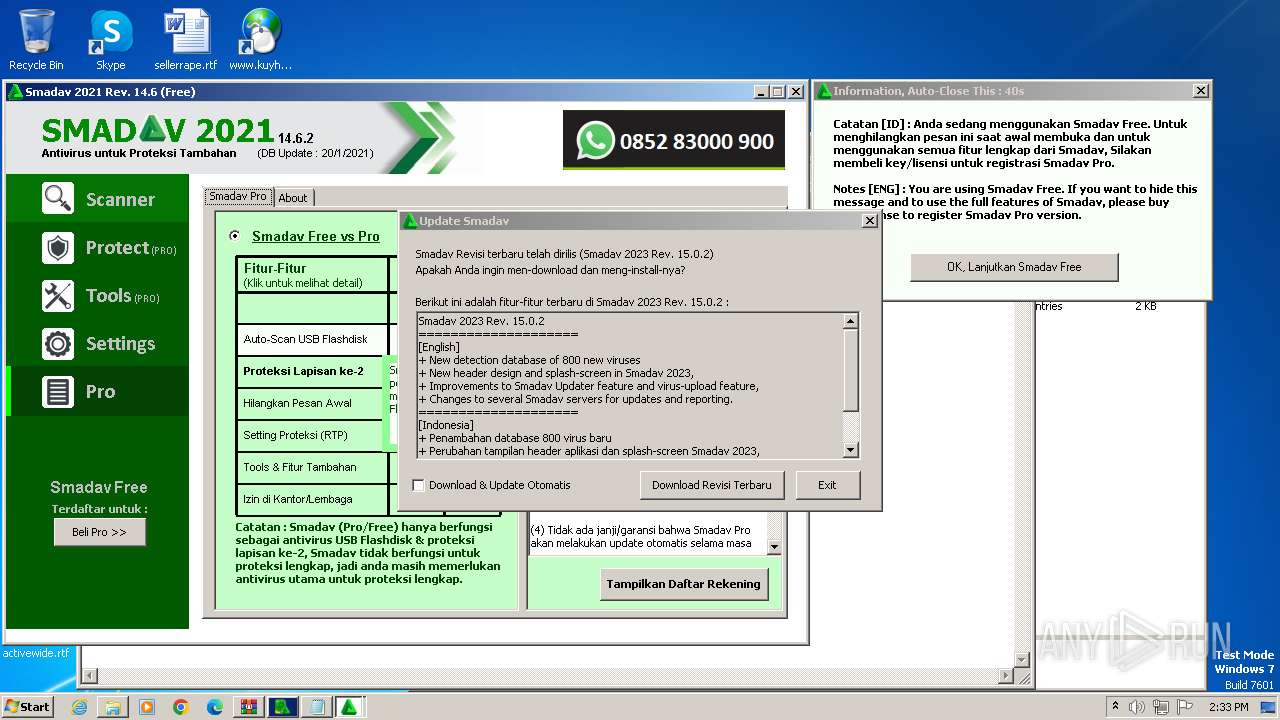The width and height of the screenshot is (1280, 720).
Task: Close the Information auto-close window
Action: pyautogui.click(x=1200, y=91)
